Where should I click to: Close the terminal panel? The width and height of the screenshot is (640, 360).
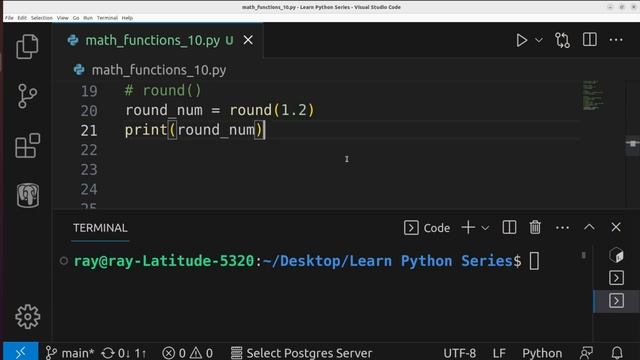[x=616, y=227]
